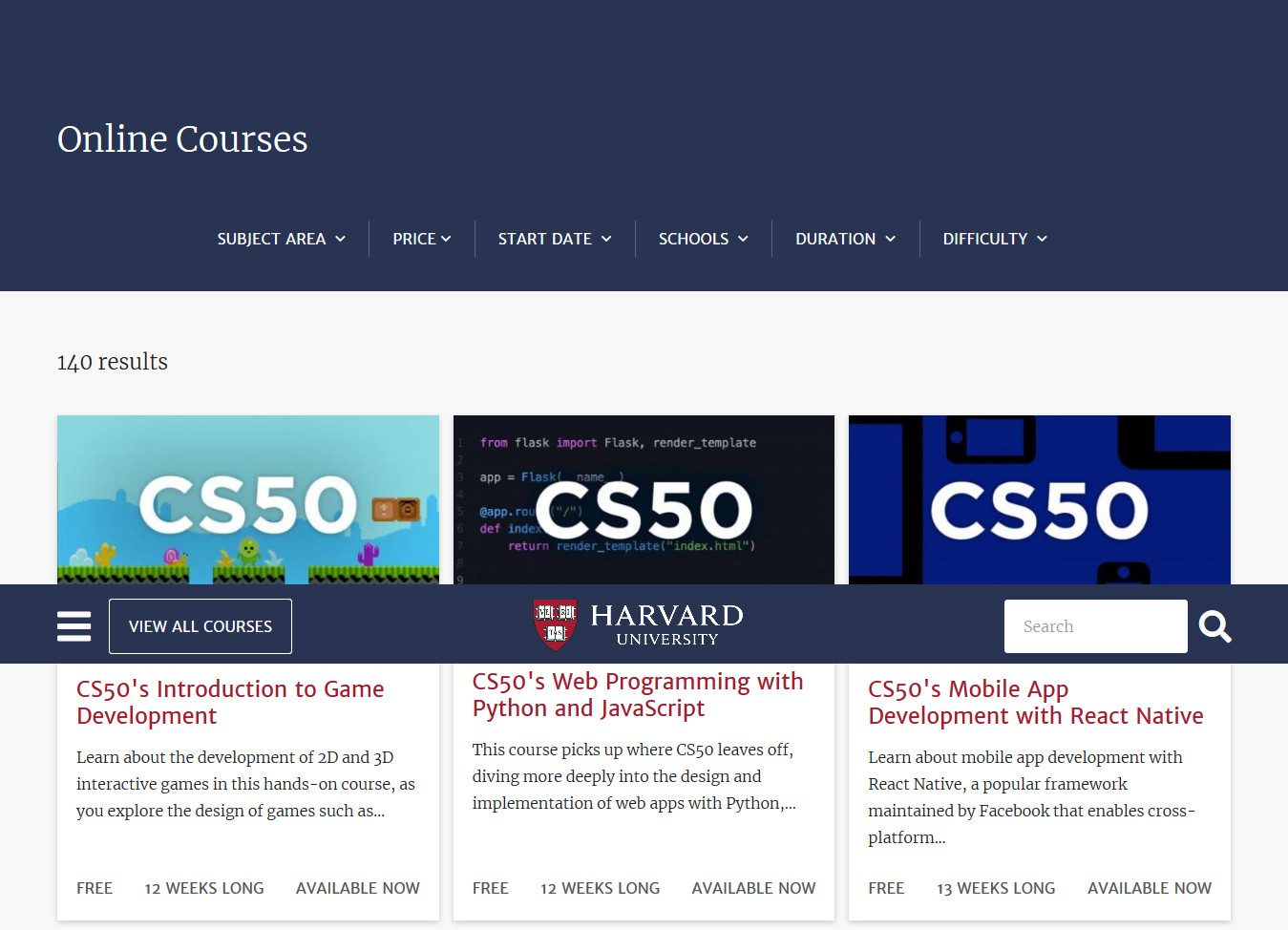Click the View All Courses button
Viewport: 1288px width, 930px height.
pyautogui.click(x=201, y=626)
